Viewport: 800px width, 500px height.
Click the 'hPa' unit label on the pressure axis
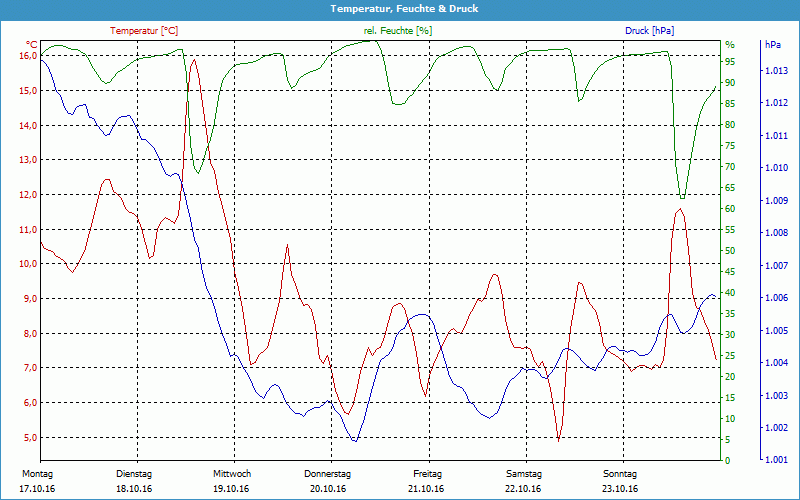(x=773, y=45)
